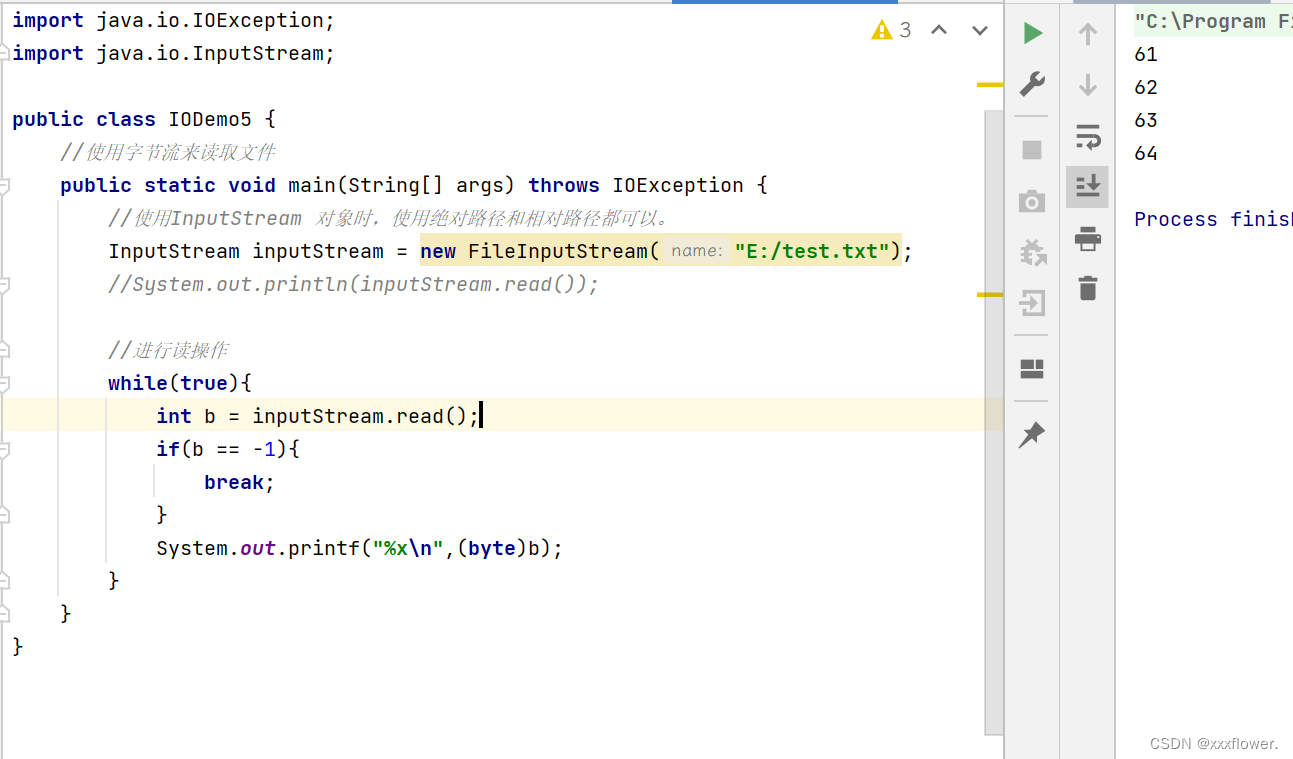The height and width of the screenshot is (759, 1293).
Task: Click the lower yellow warning stripe marker
Action: click(989, 295)
